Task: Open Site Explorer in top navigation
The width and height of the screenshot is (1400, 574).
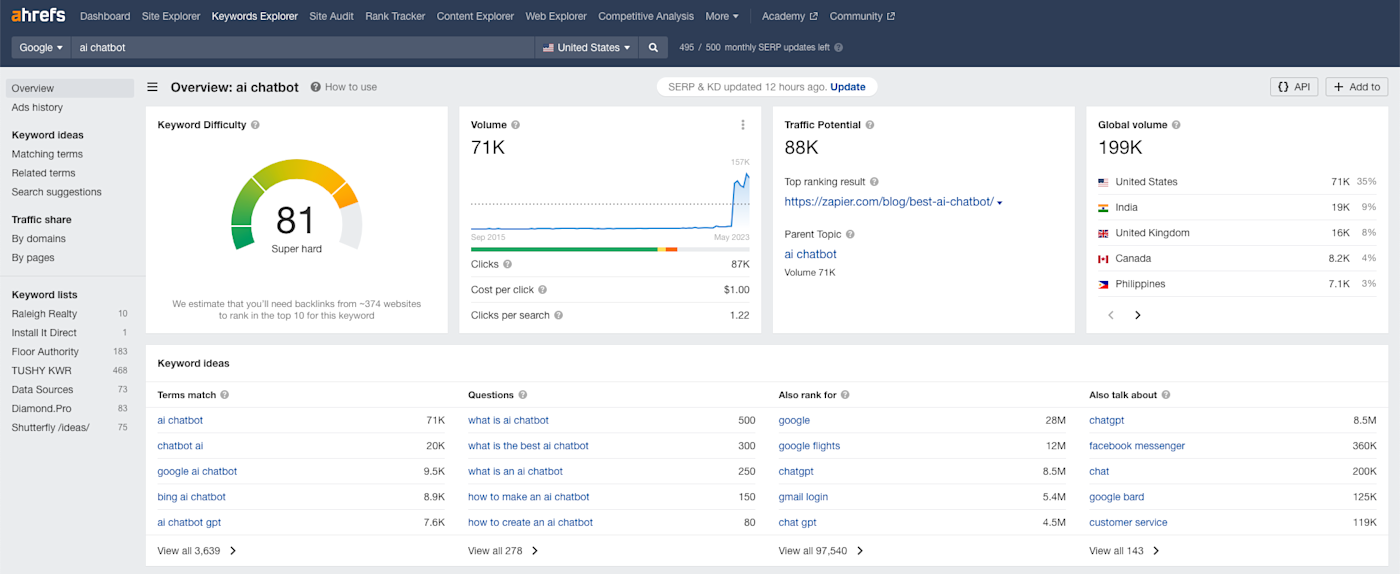Action: pos(171,16)
